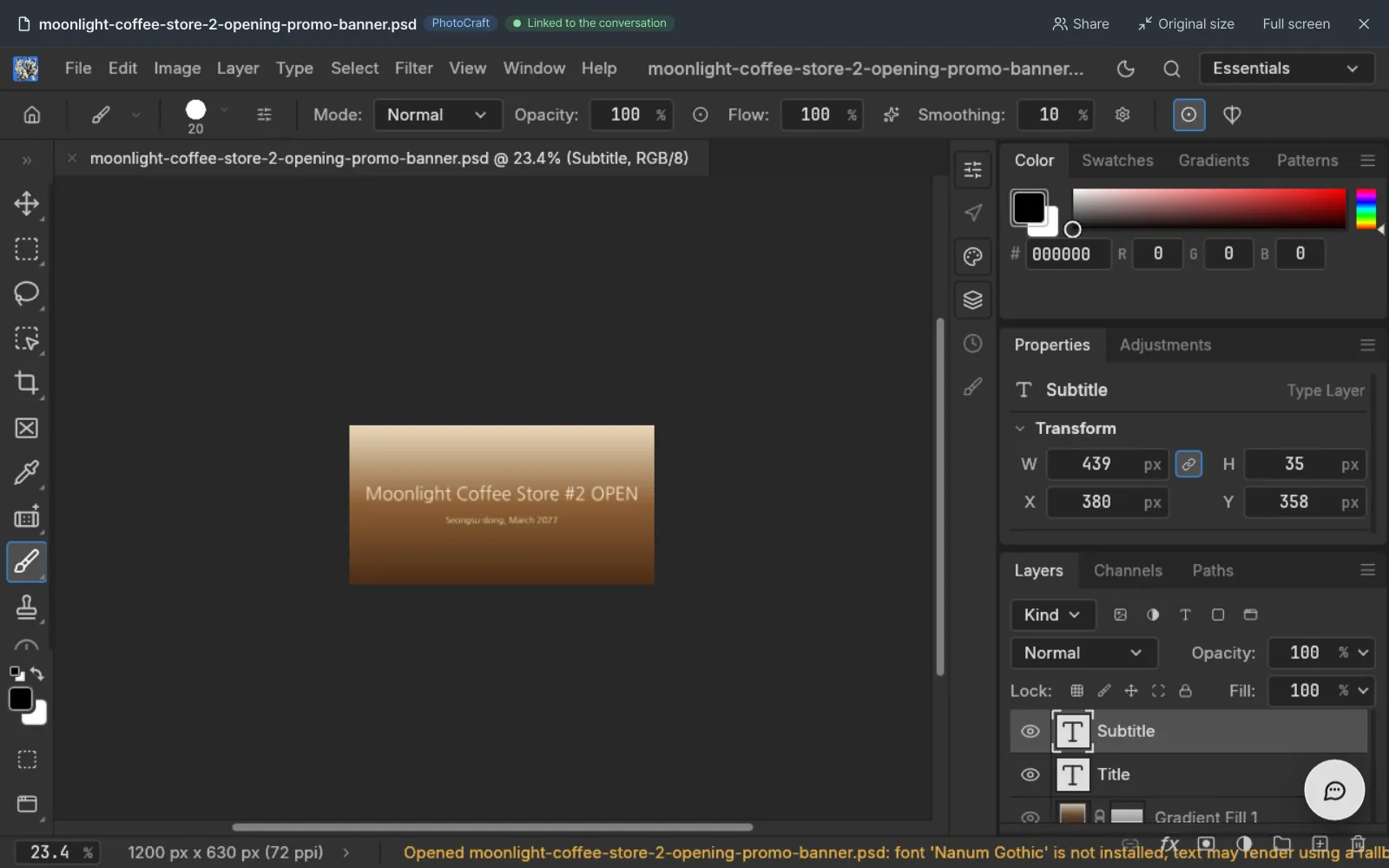This screenshot has height=868, width=1389.
Task: Click the hex color input field
Action: coord(1068,253)
